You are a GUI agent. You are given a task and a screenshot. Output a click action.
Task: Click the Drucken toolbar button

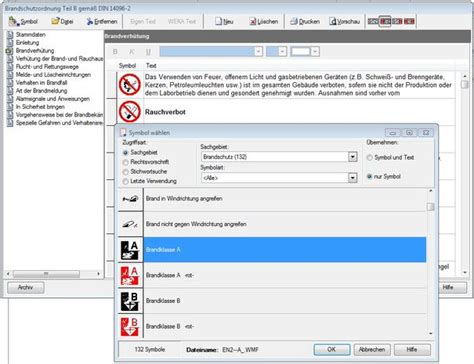click(x=305, y=22)
